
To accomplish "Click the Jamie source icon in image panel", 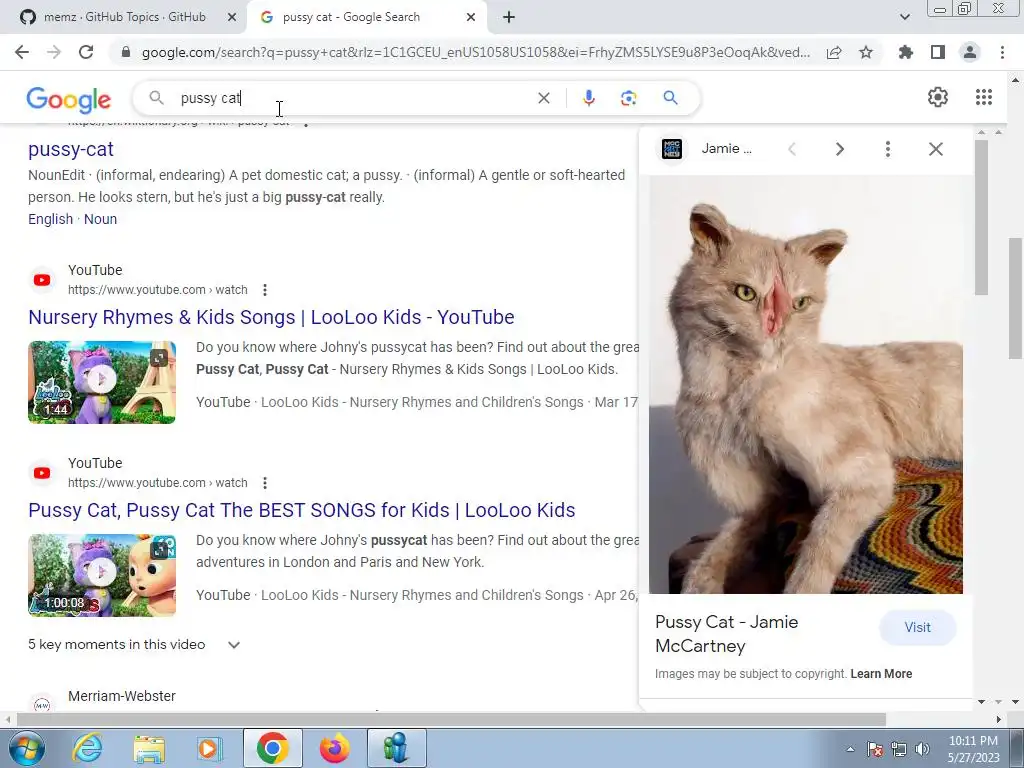I will 671,149.
